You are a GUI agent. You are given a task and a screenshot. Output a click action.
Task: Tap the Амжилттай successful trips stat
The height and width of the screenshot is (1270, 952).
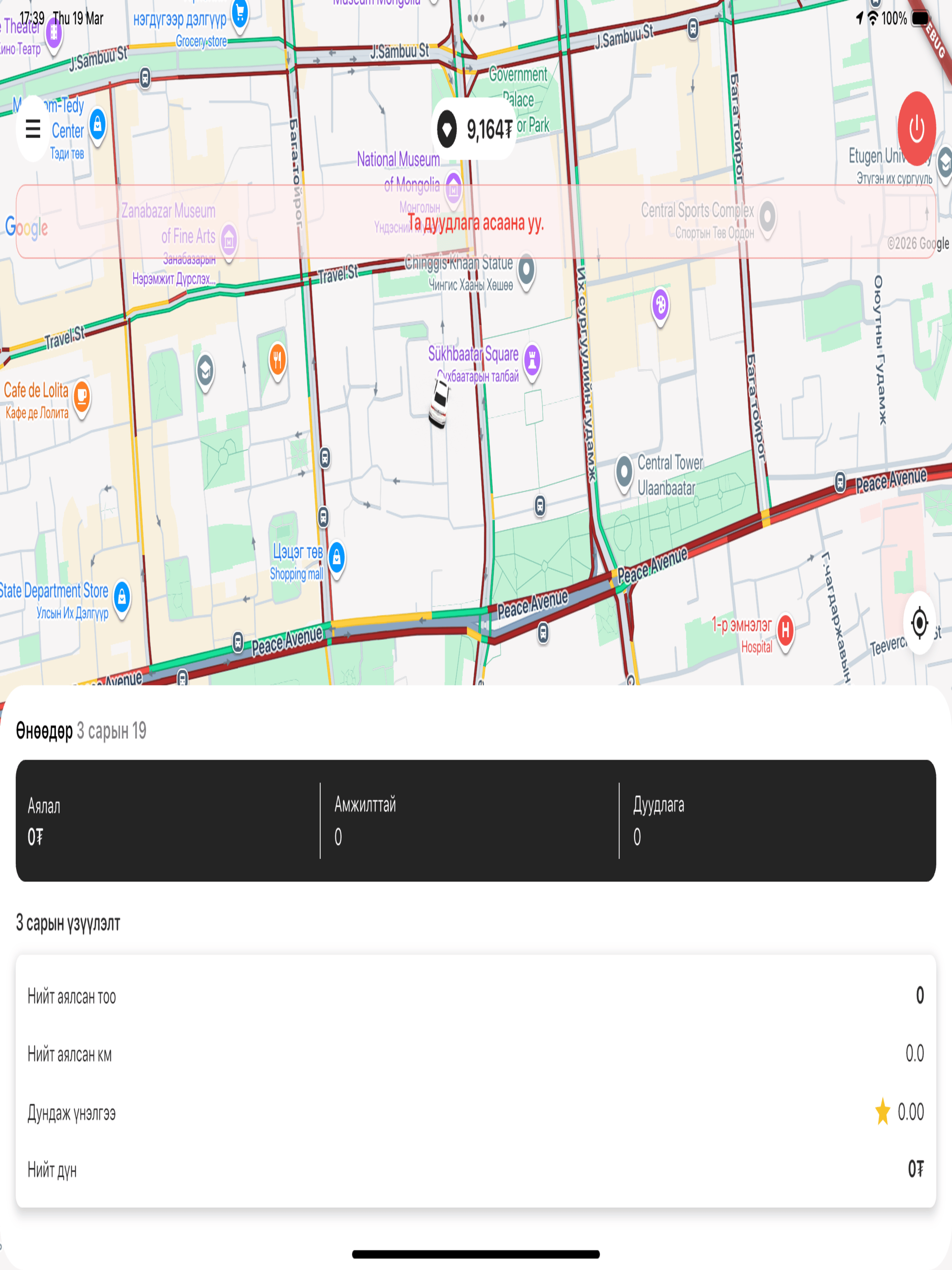[470, 821]
